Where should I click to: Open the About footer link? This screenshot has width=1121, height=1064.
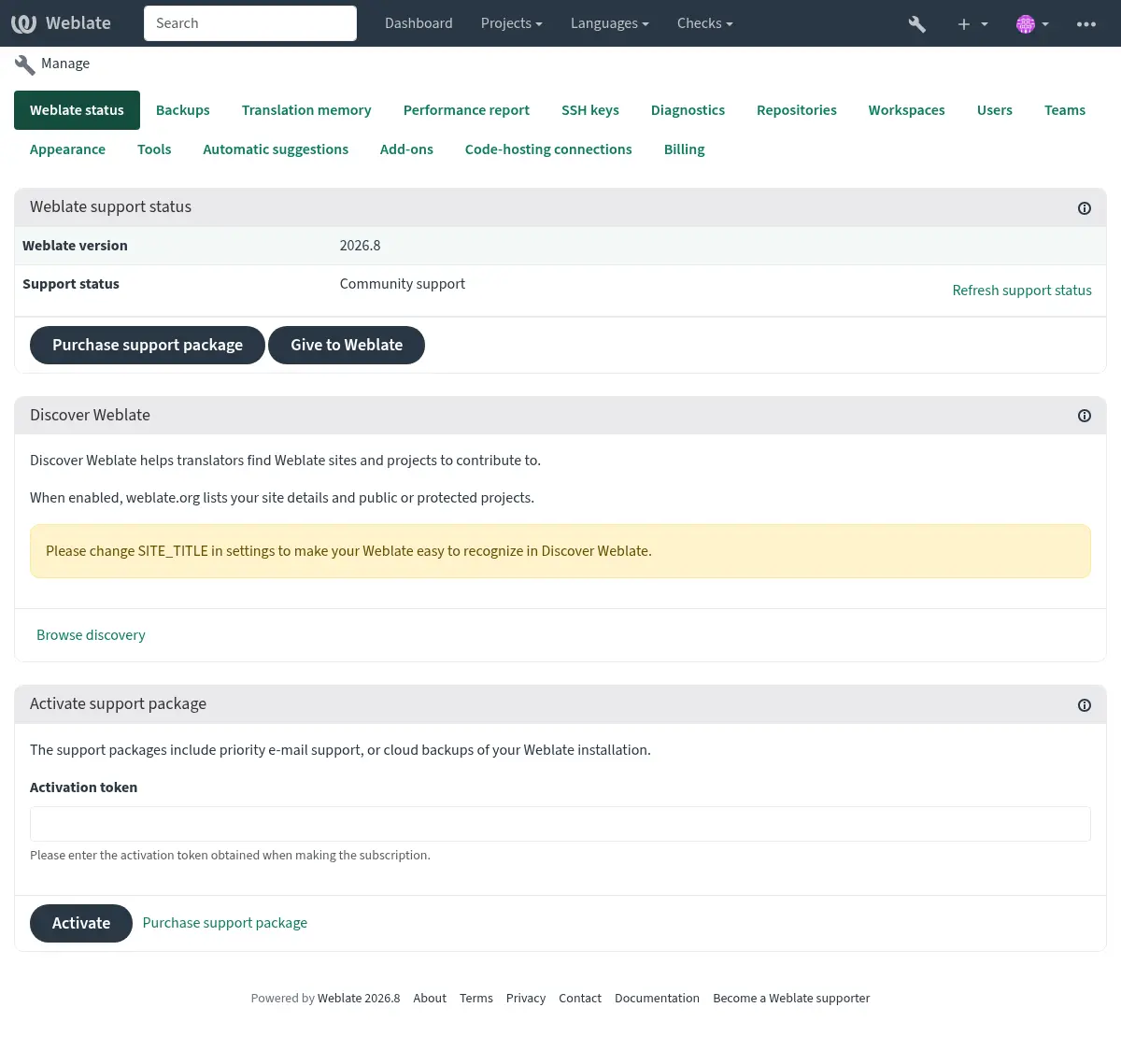tap(430, 999)
